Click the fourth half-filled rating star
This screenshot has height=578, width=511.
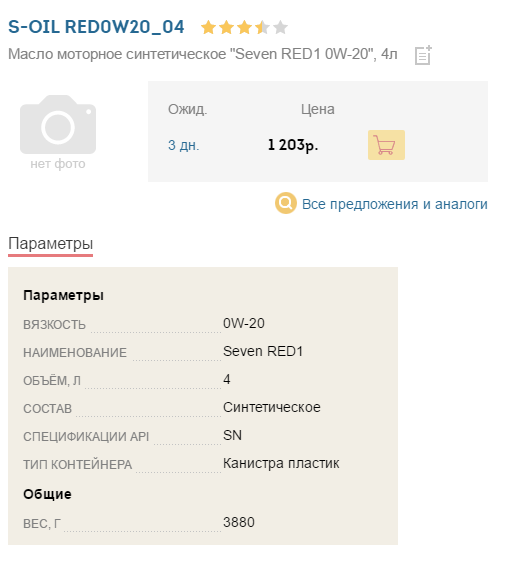(x=263, y=28)
